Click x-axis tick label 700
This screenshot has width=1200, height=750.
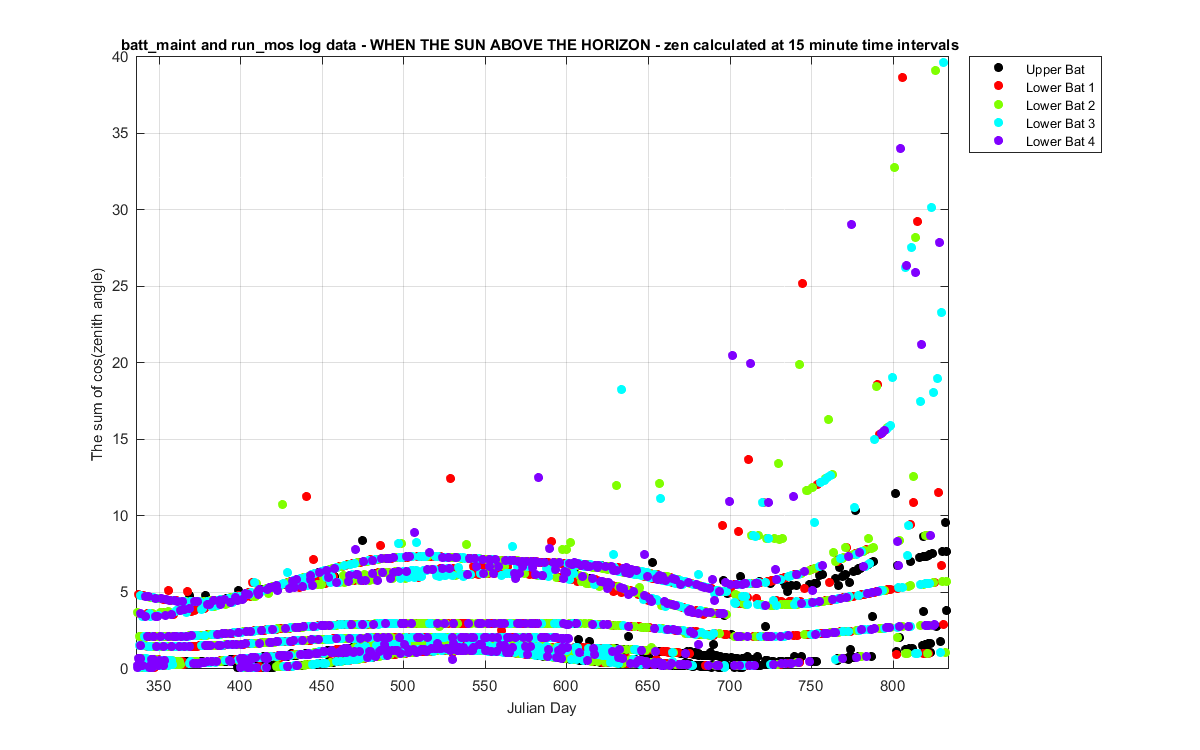[729, 685]
